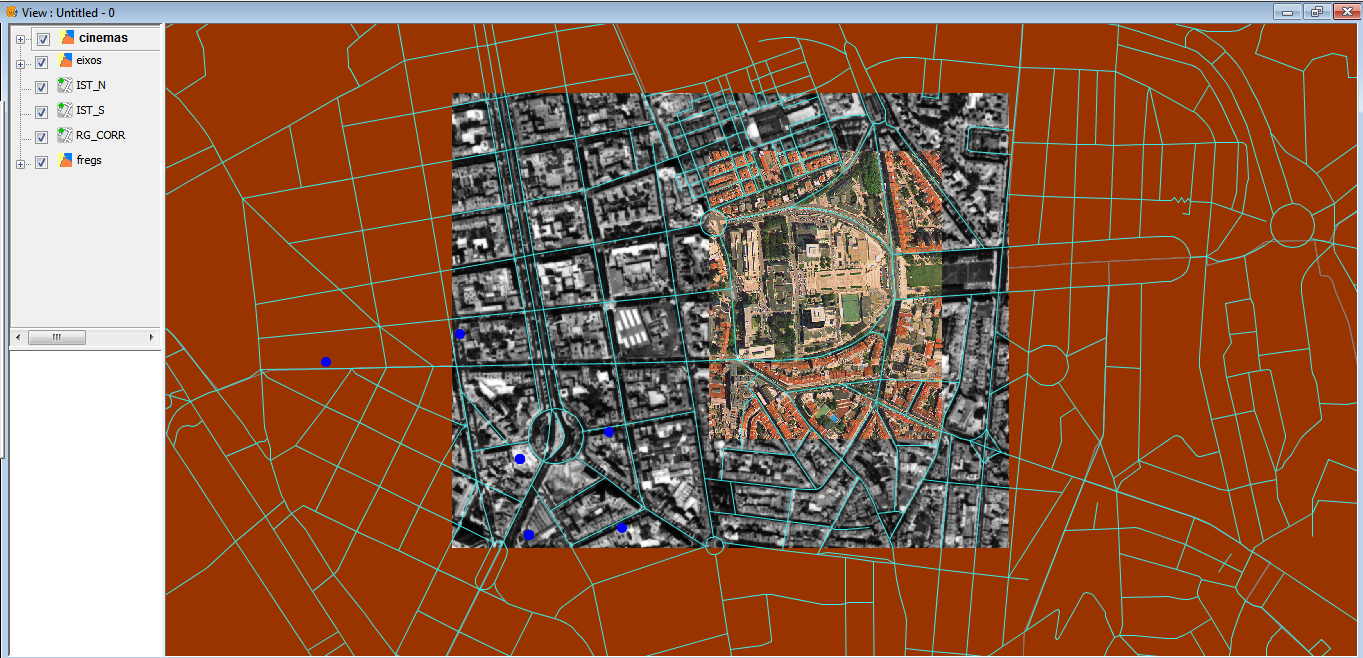Viewport: 1363px width, 658px height.
Task: Select the cinemas layer name
Action: (x=103, y=38)
